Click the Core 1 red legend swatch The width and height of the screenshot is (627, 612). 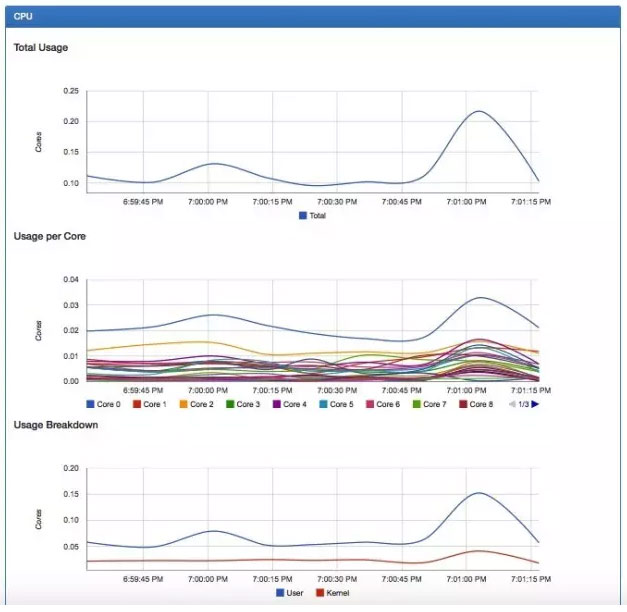(x=137, y=404)
